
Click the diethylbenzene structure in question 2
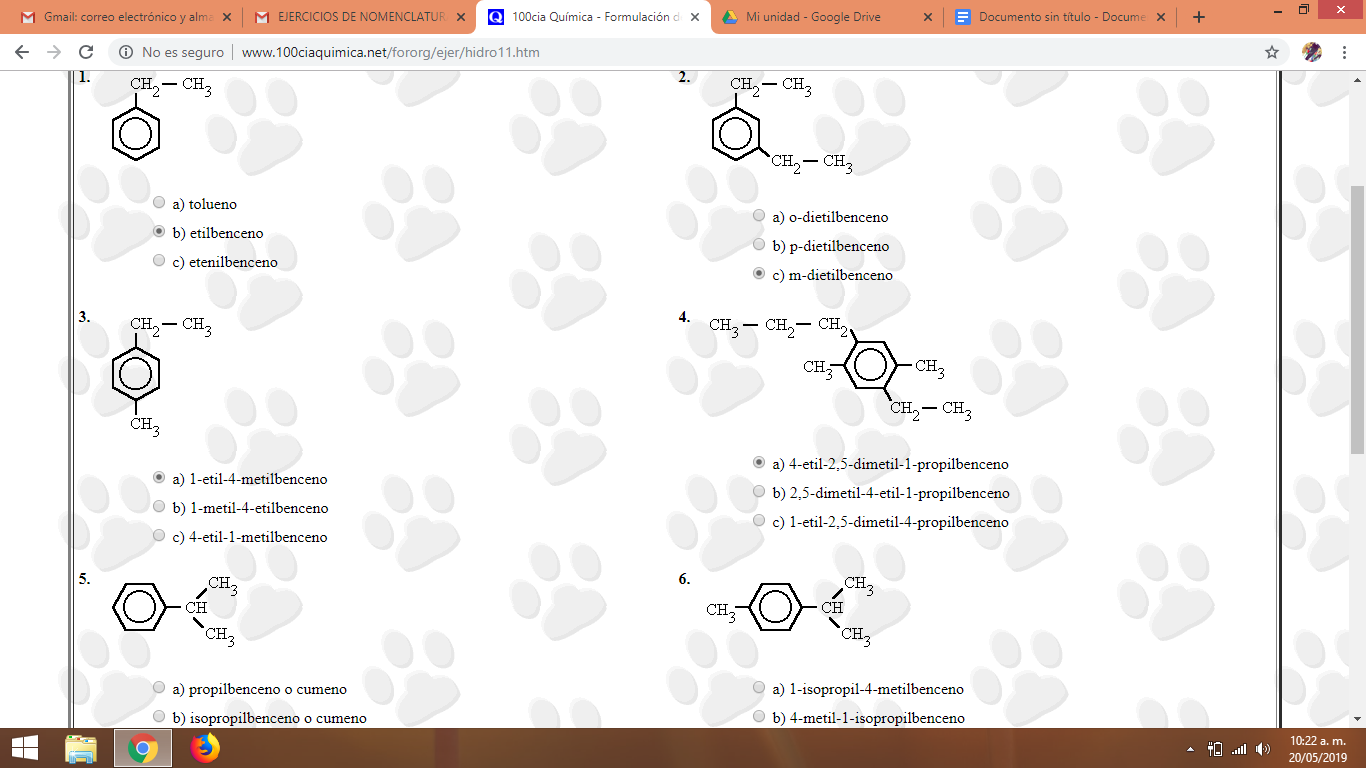coord(782,125)
